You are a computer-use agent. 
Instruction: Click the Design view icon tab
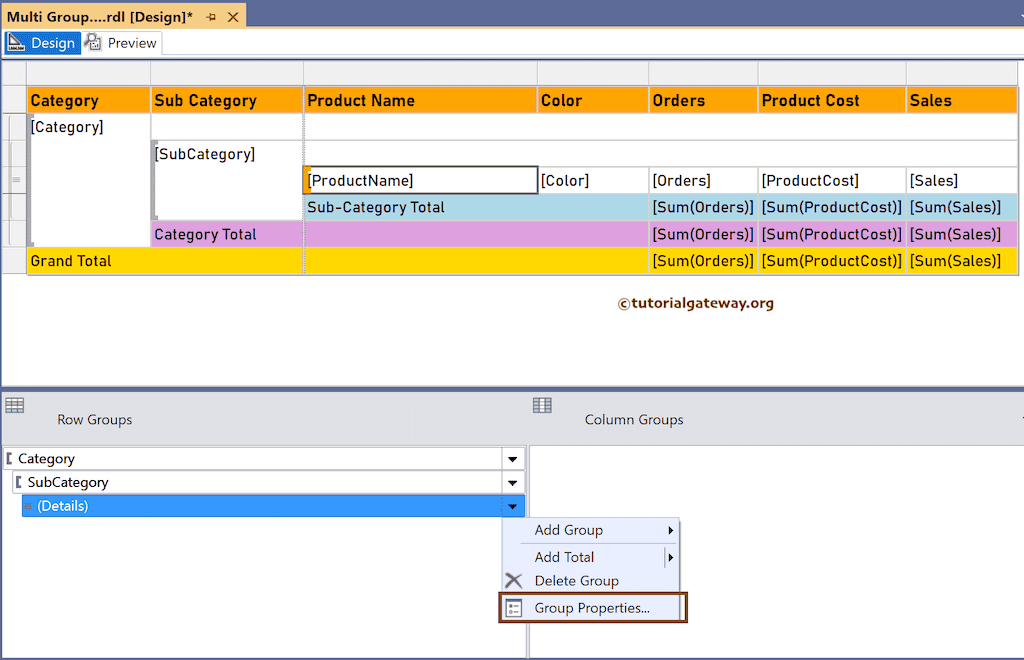(17, 43)
